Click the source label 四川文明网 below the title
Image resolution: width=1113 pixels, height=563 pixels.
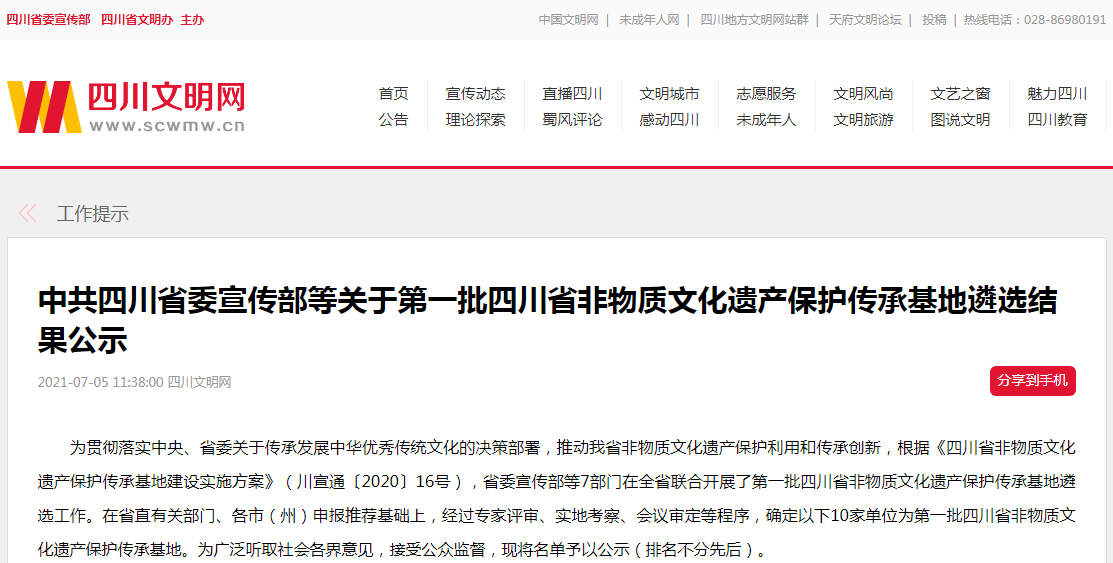click(x=199, y=382)
